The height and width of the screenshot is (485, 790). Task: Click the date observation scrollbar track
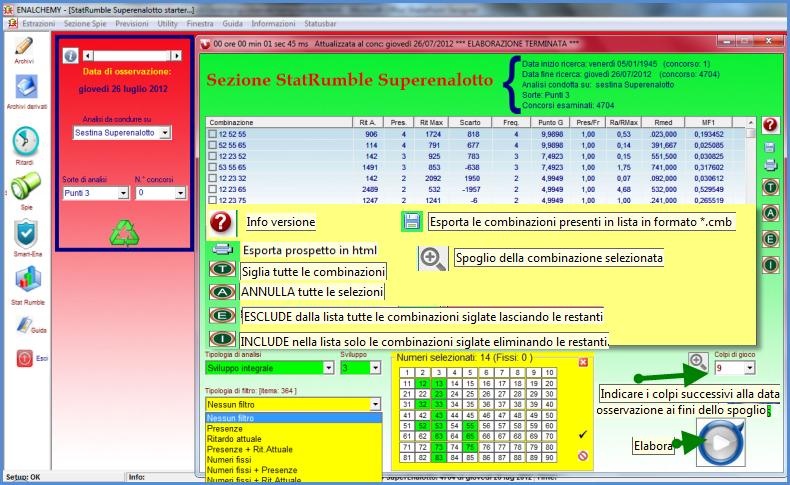pos(132,56)
